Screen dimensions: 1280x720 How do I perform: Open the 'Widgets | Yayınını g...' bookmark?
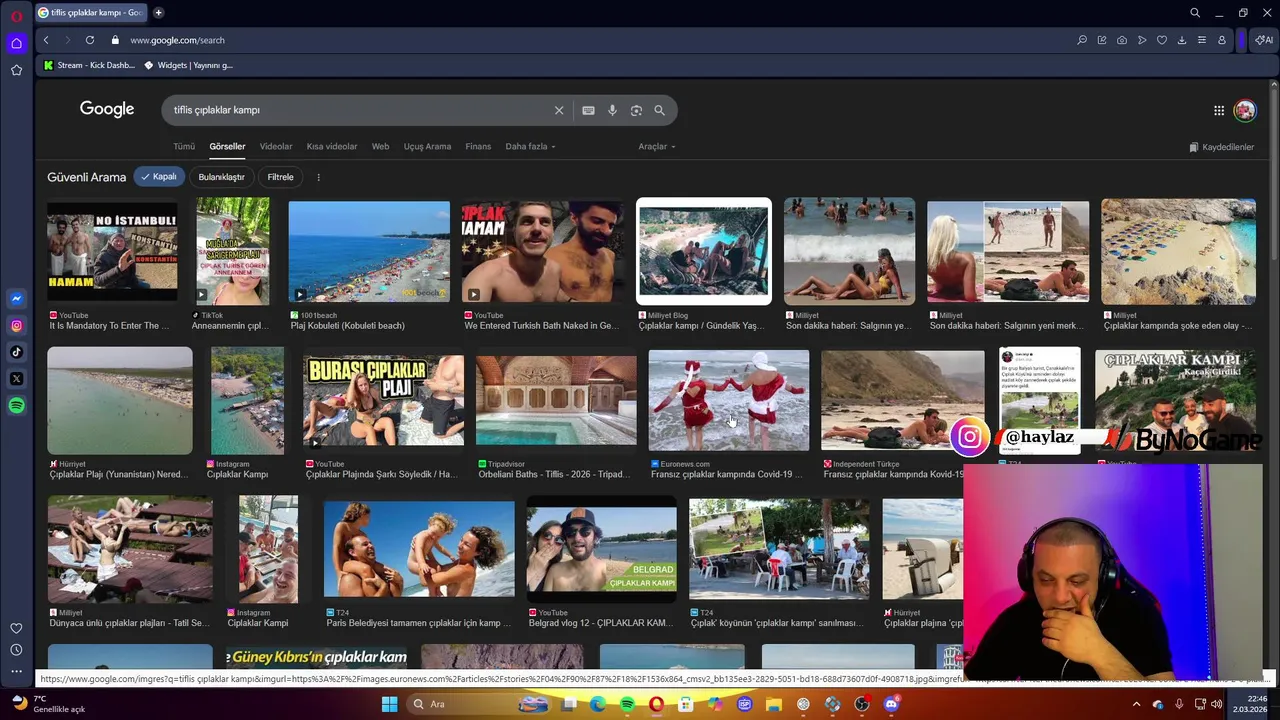tap(189, 65)
